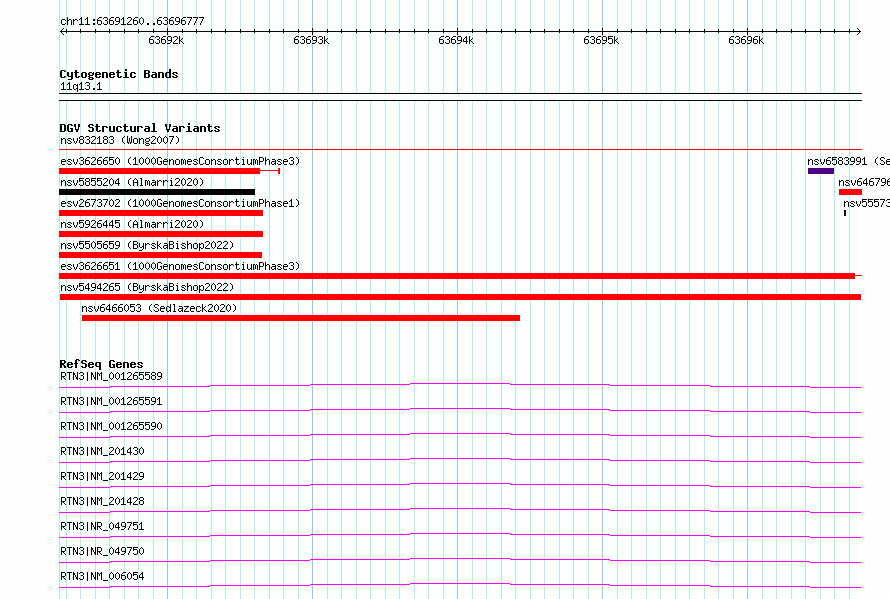Open the RTN3|NM_001265589 transcript label
The height and width of the screenshot is (599, 890).
pos(111,376)
